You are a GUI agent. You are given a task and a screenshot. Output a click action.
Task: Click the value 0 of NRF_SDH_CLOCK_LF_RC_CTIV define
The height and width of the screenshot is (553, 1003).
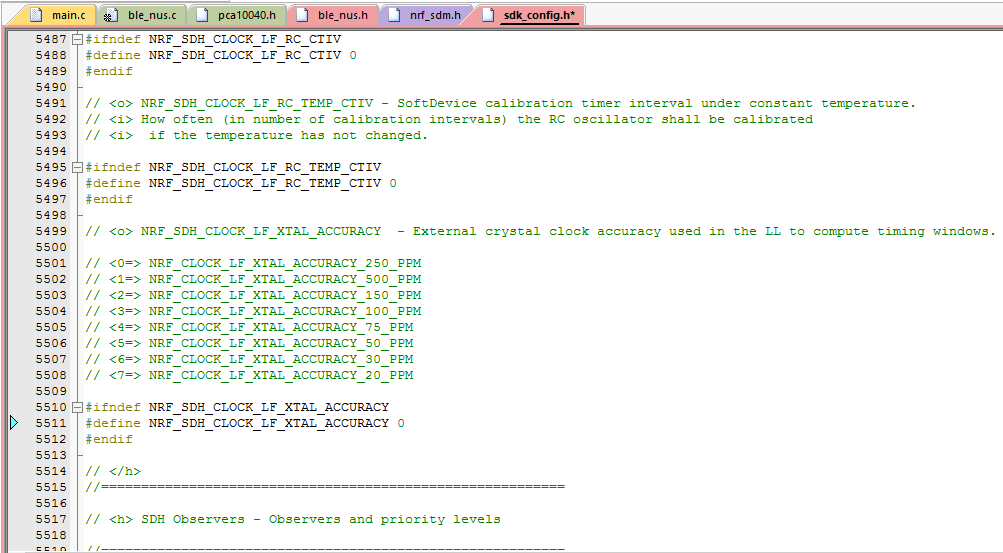coord(353,55)
